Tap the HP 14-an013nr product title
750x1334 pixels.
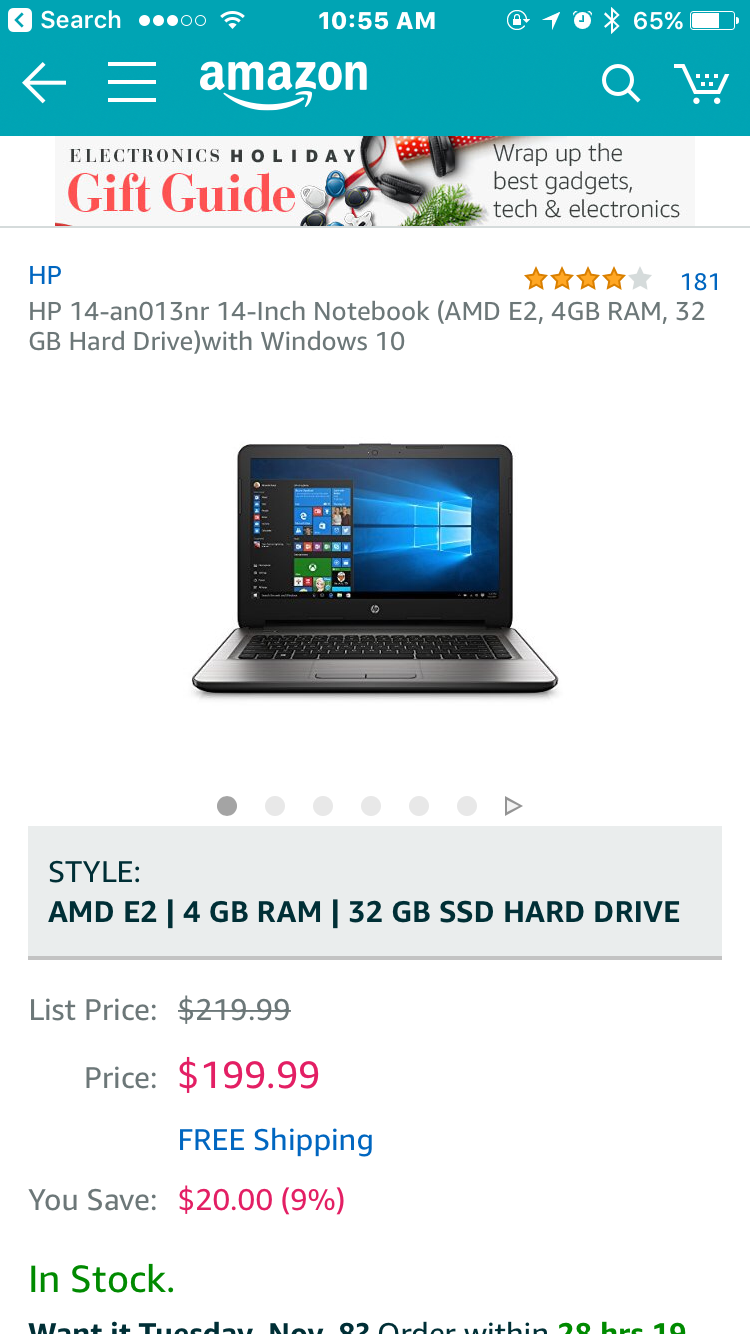pyautogui.click(x=367, y=326)
